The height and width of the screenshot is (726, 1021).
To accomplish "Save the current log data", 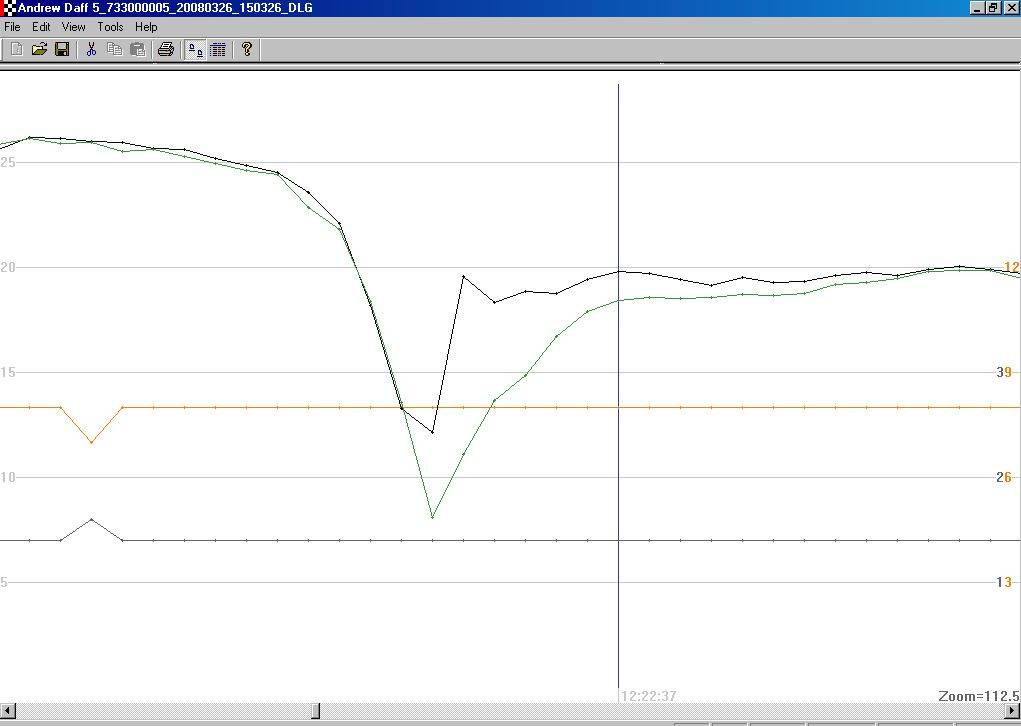I will tap(61, 49).
